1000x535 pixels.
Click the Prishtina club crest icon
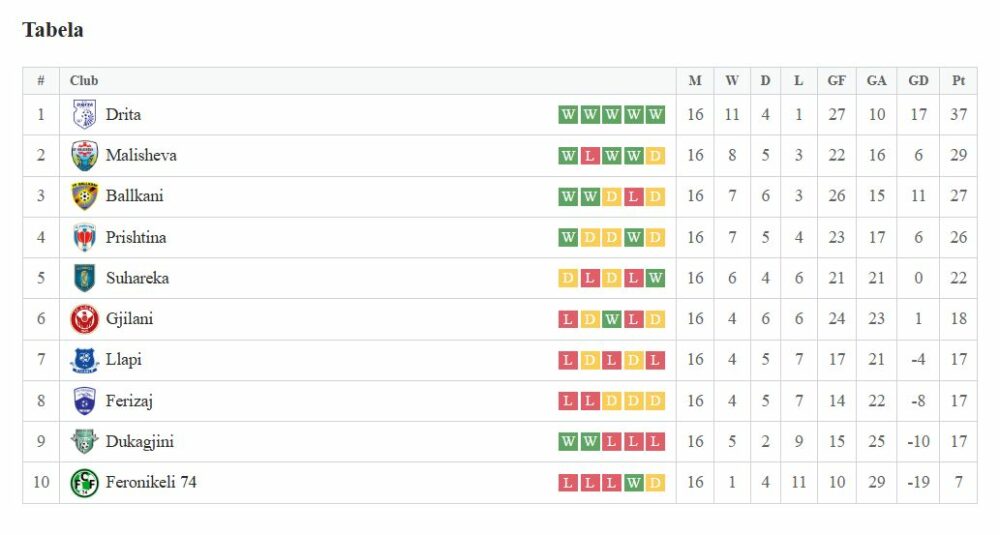tap(84, 237)
